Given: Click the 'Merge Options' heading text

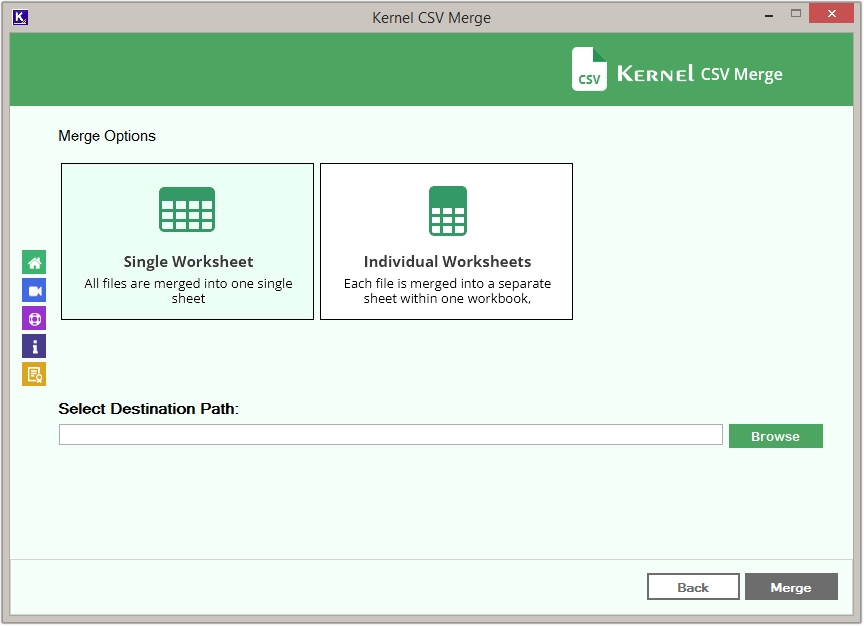Looking at the screenshot, I should click(107, 136).
